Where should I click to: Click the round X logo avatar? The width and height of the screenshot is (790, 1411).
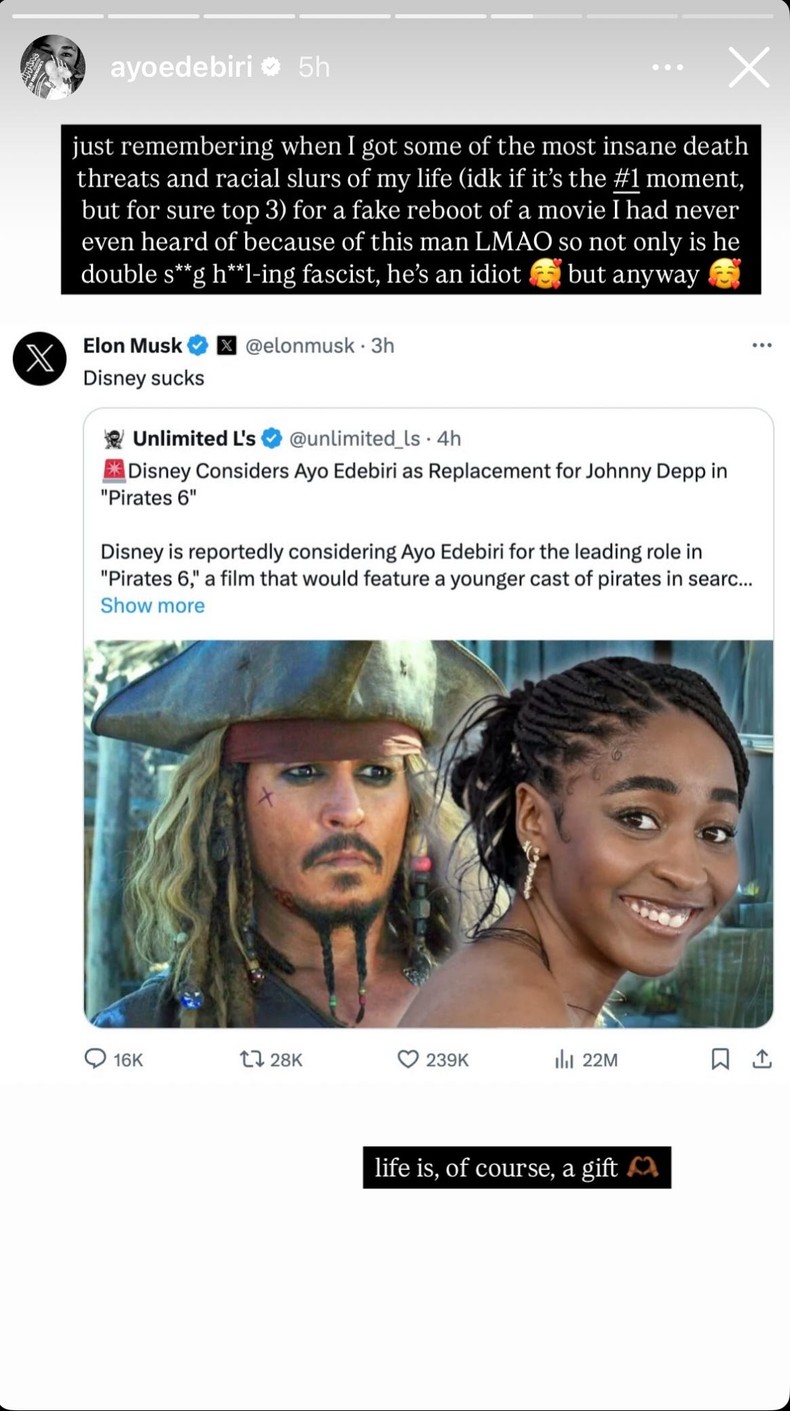point(40,360)
